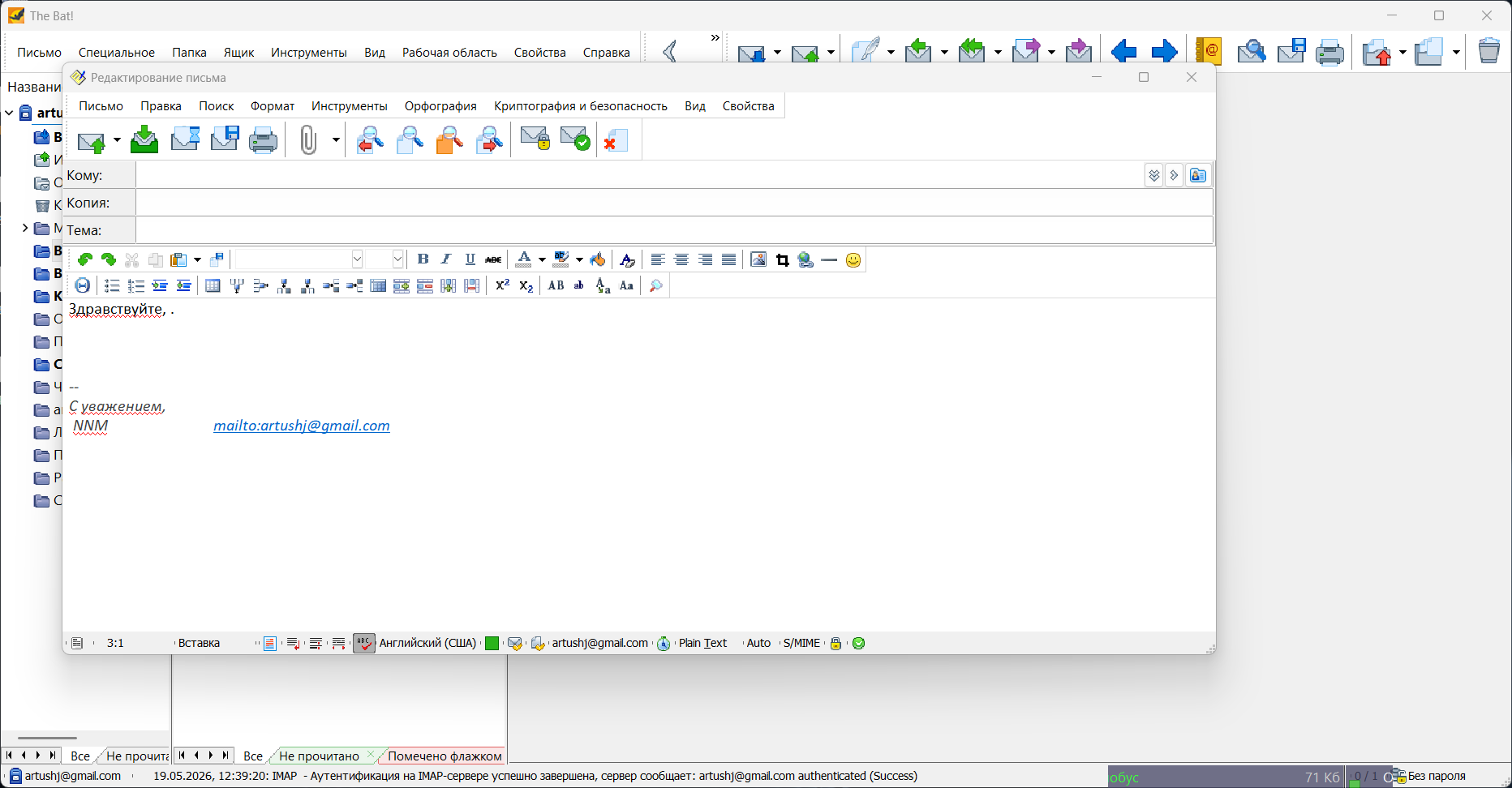
Task: Click the Superscript x² icon
Action: point(503,285)
